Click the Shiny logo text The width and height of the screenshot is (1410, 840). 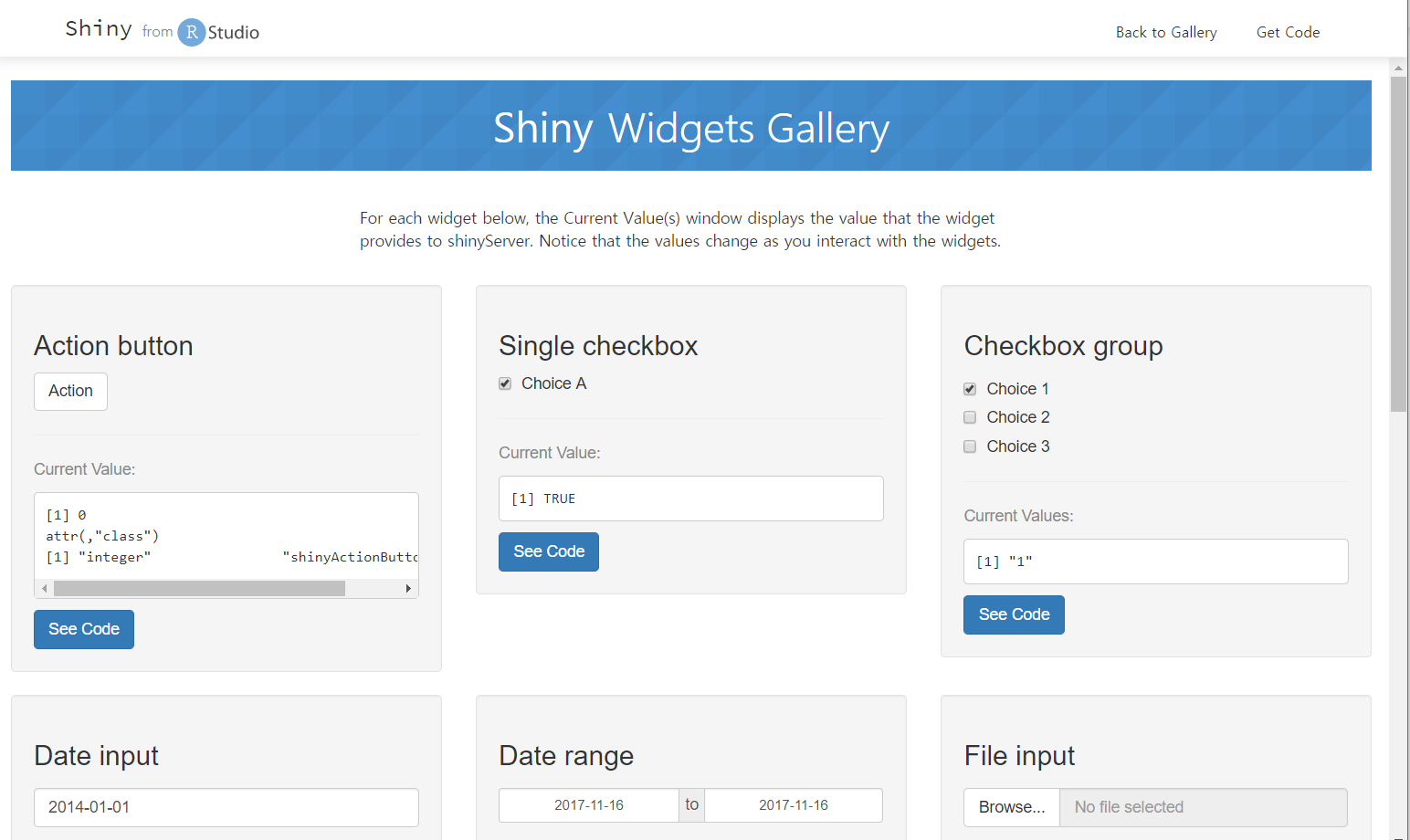tap(99, 29)
